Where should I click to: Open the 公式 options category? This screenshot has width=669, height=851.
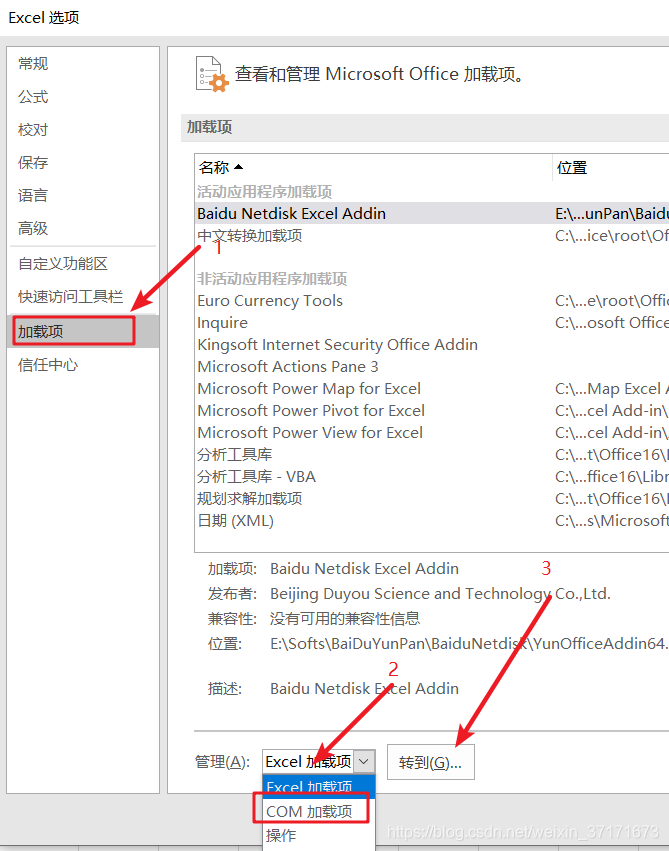(x=33, y=97)
